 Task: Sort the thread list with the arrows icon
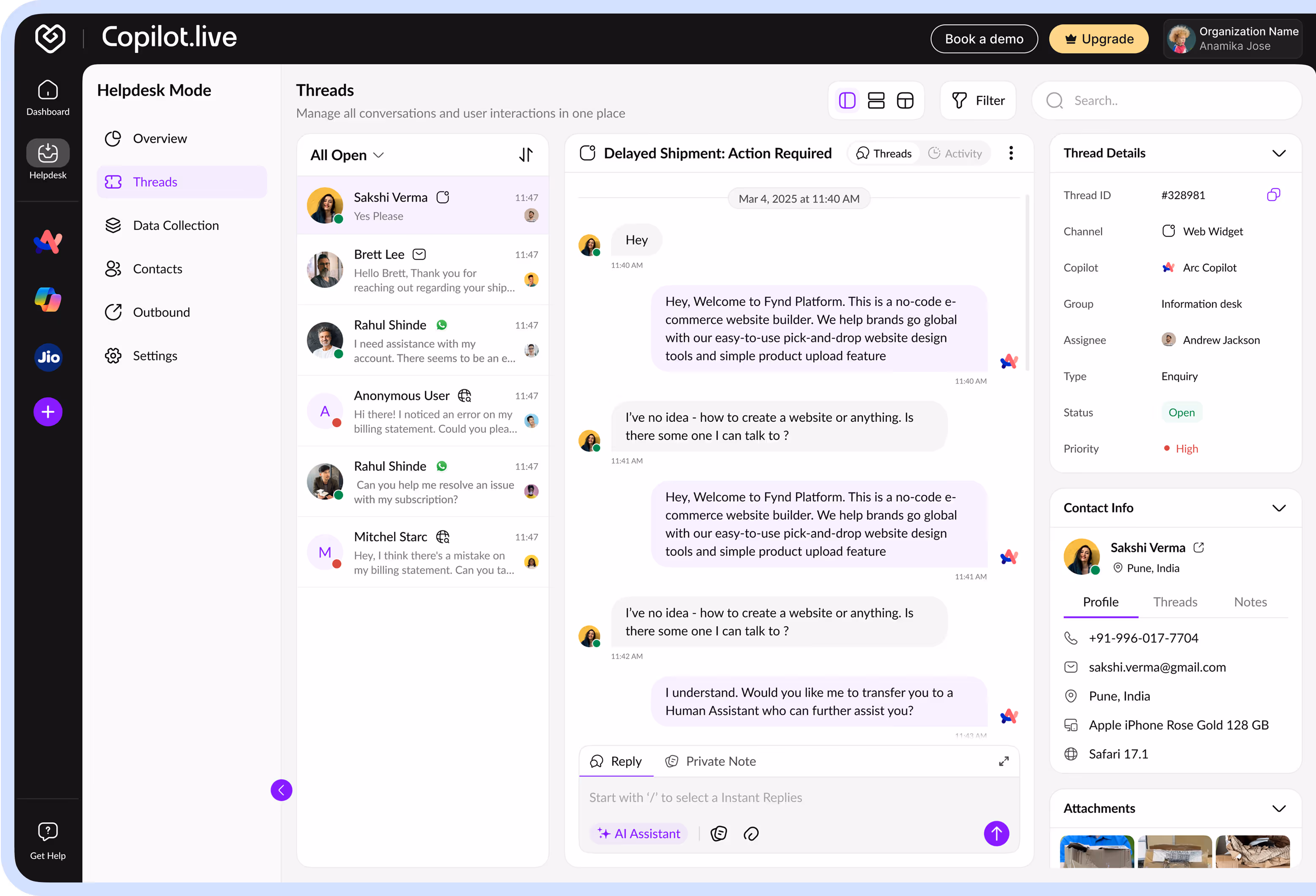[x=525, y=155]
